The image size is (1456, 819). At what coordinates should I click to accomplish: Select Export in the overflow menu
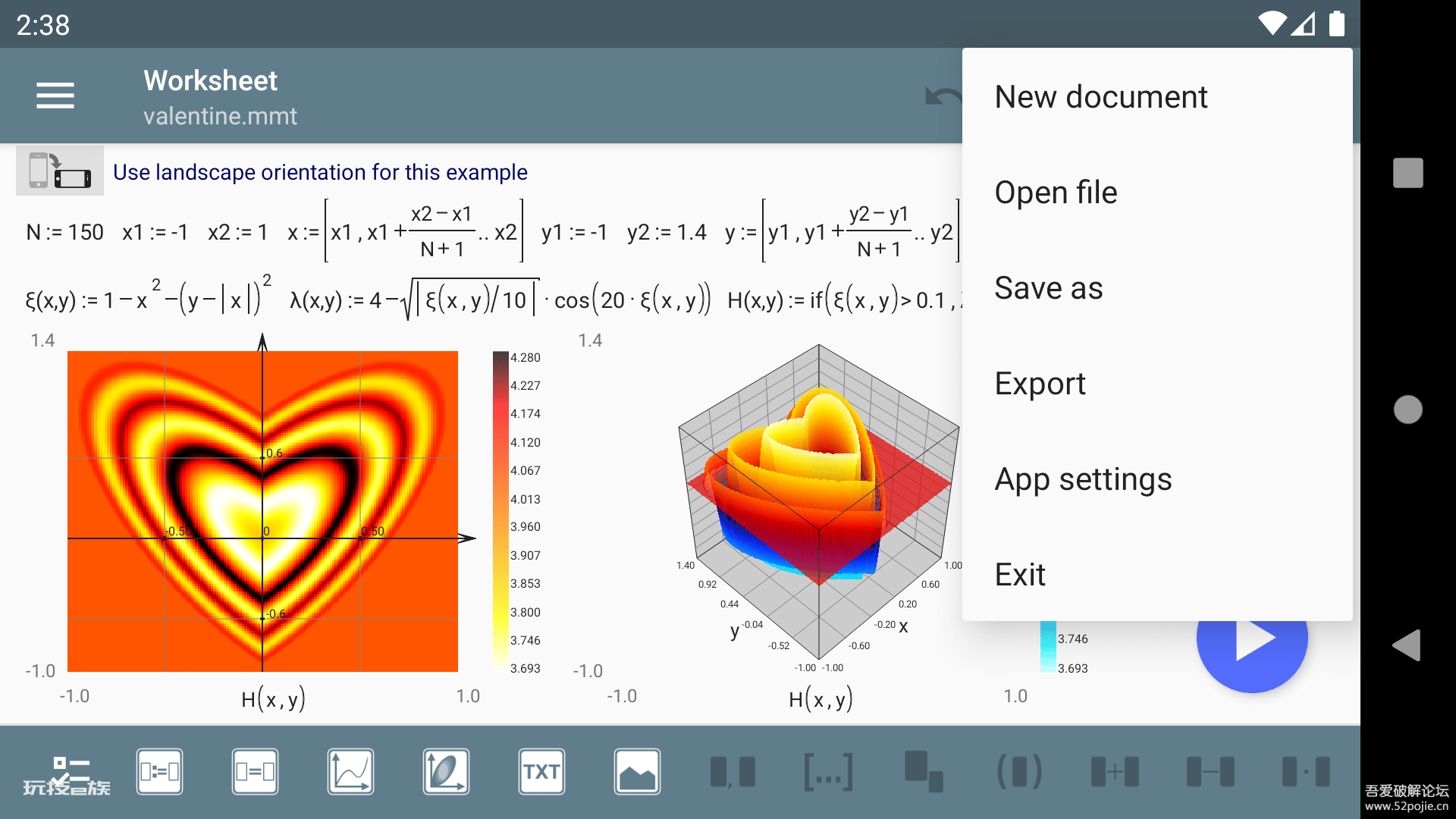coord(1157,384)
